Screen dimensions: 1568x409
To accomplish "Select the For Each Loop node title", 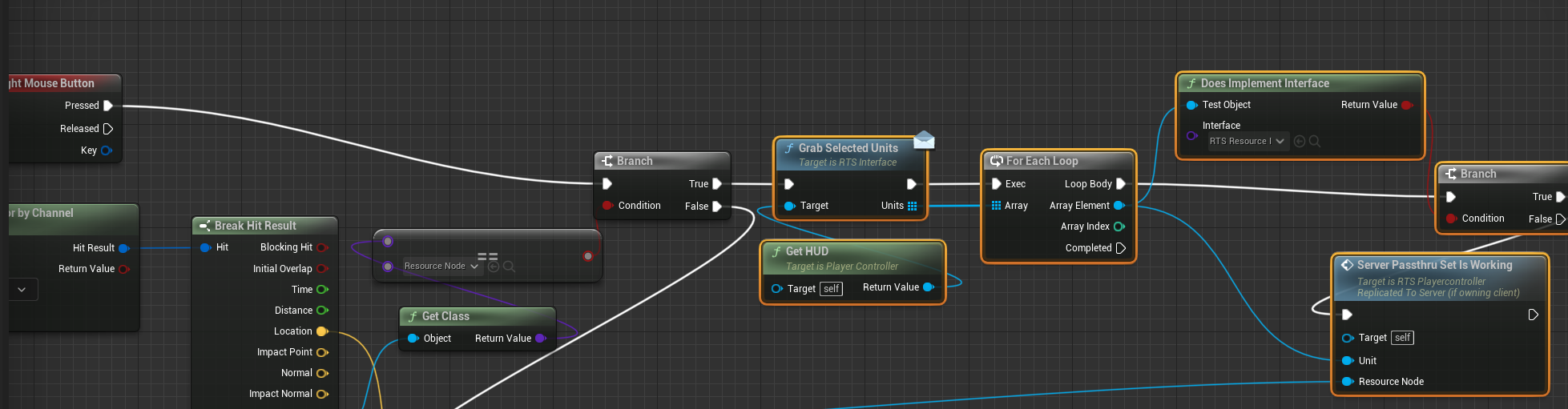I will [x=1042, y=161].
